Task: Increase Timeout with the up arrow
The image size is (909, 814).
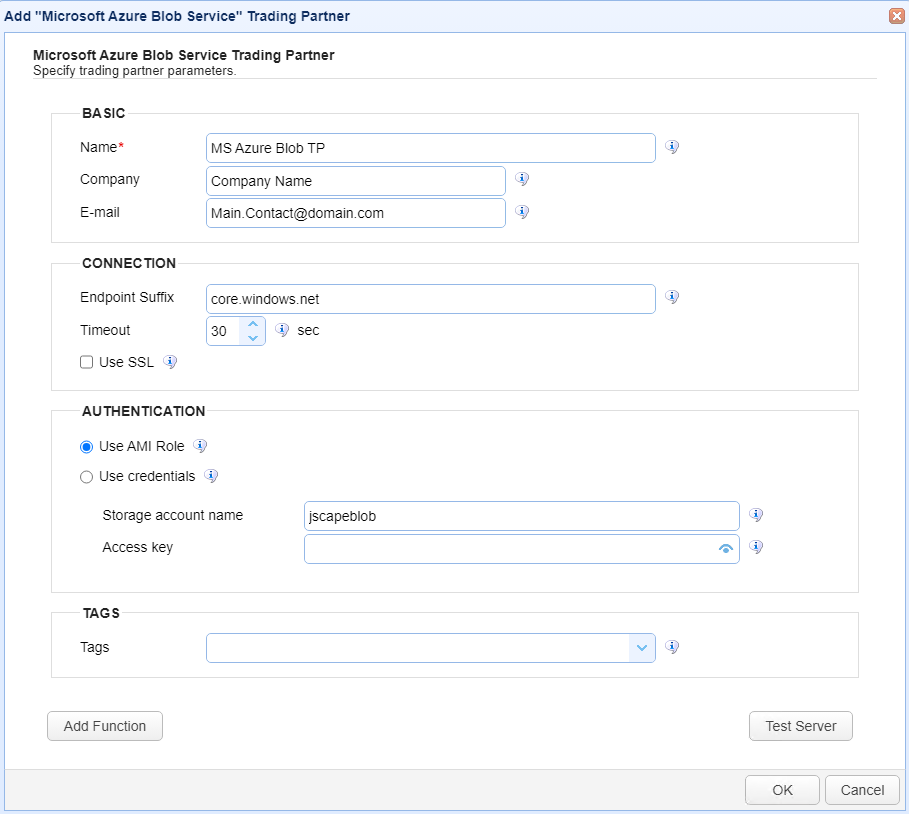Action: [x=253, y=324]
